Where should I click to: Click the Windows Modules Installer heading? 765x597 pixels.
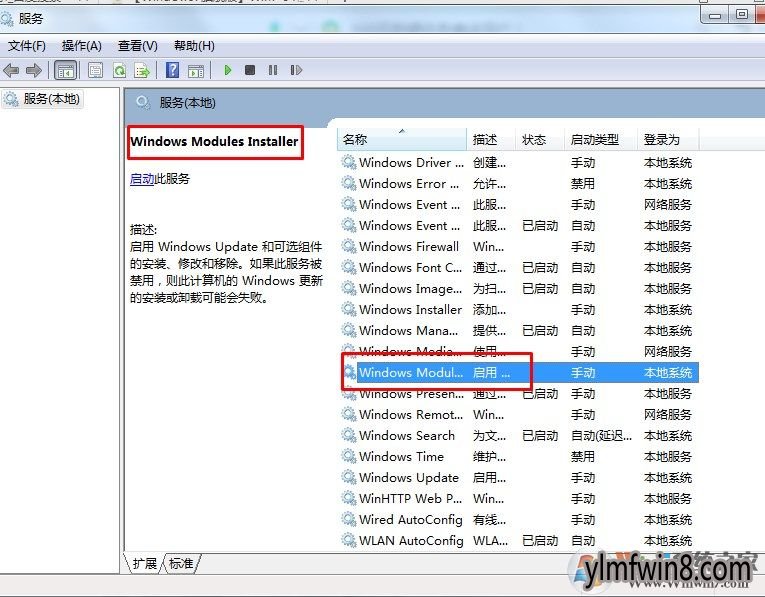214,141
